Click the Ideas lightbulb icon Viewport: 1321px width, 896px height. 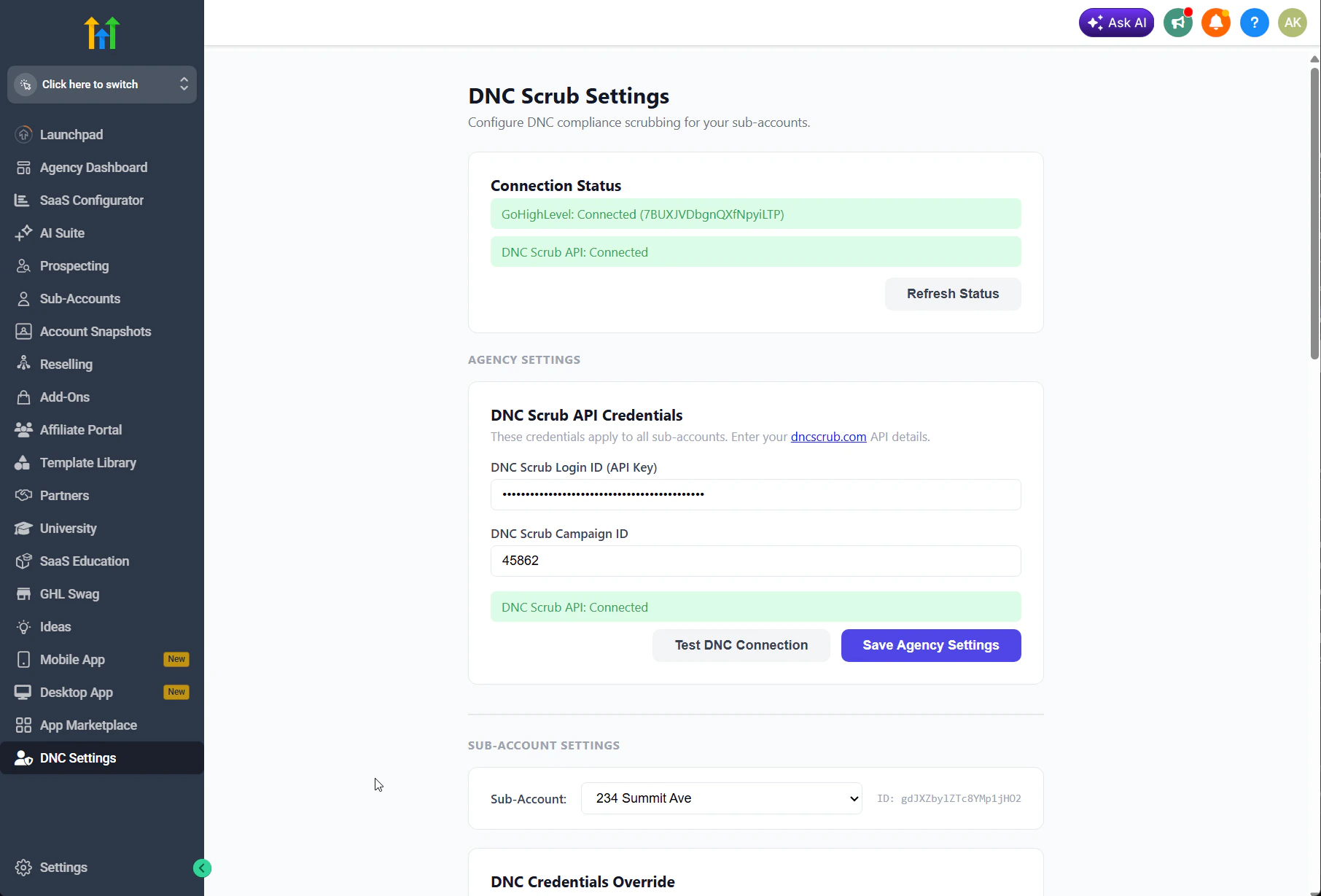pos(23,626)
